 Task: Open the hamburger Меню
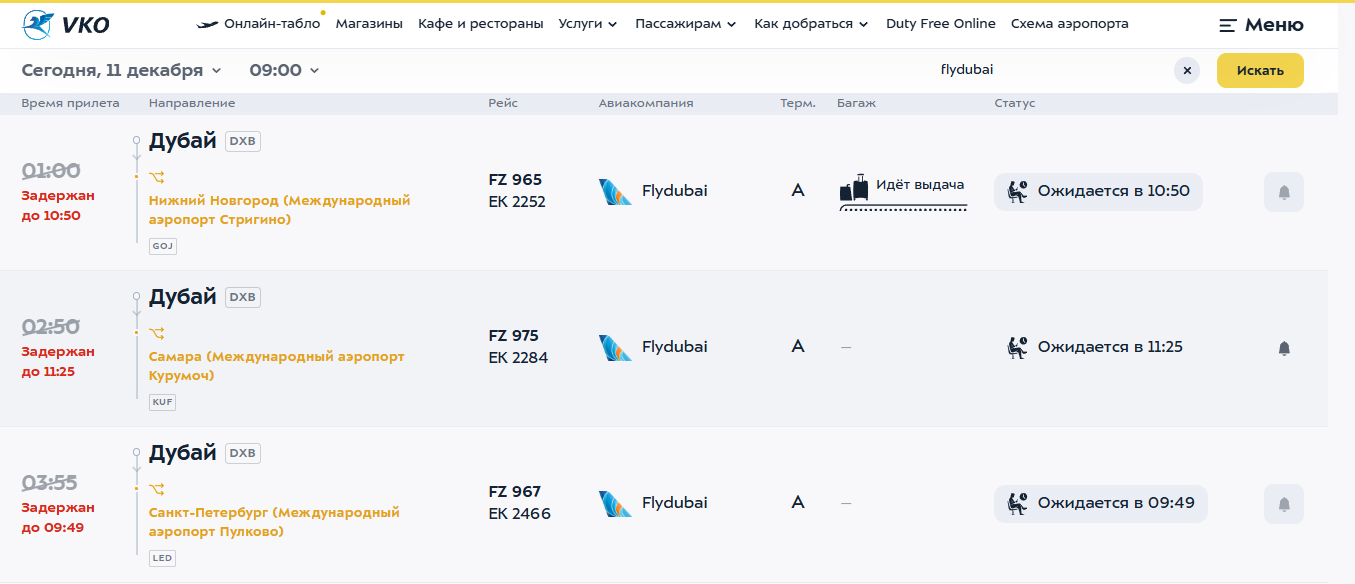(1261, 25)
